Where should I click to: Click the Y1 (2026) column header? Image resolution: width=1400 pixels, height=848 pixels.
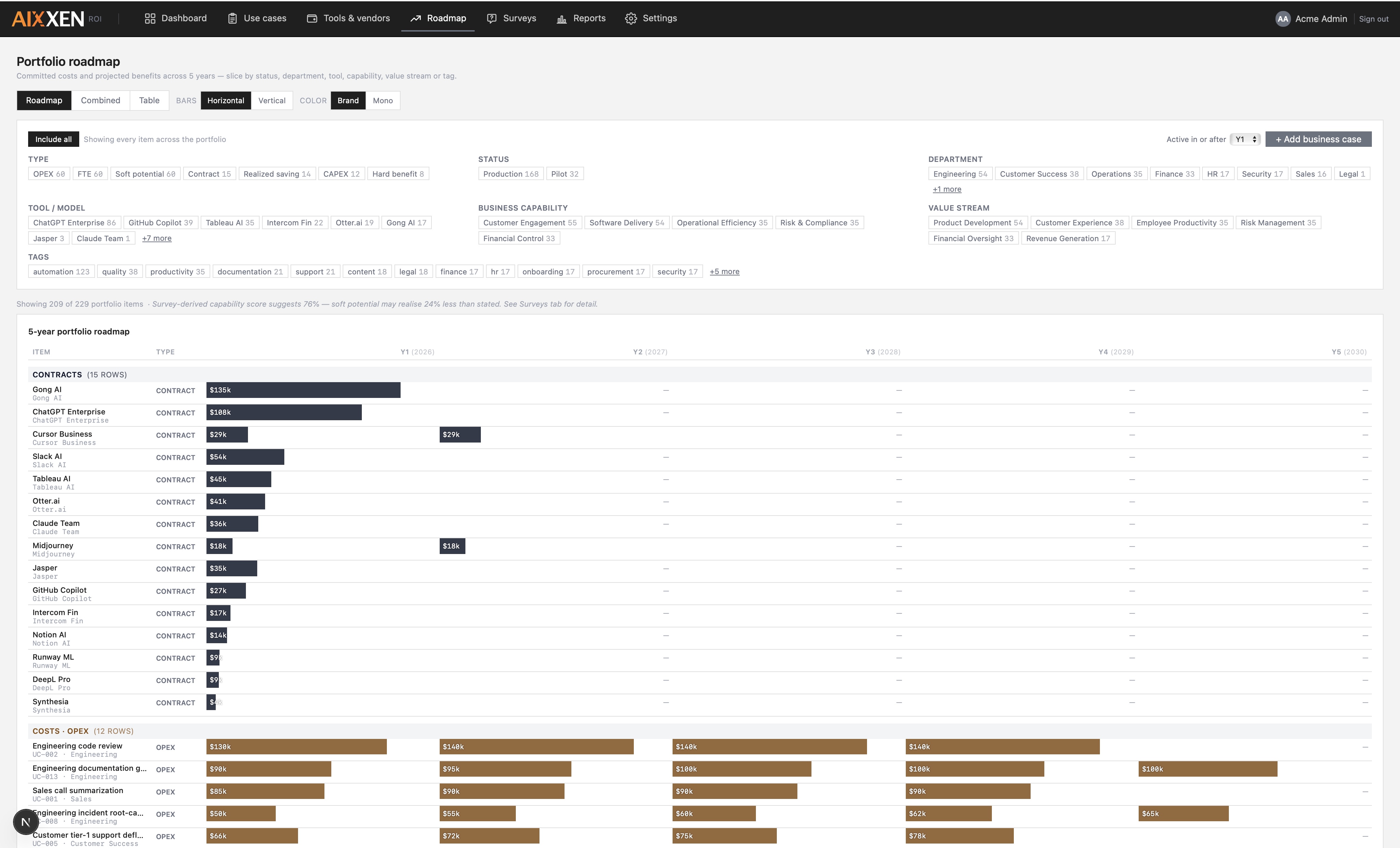tap(418, 352)
